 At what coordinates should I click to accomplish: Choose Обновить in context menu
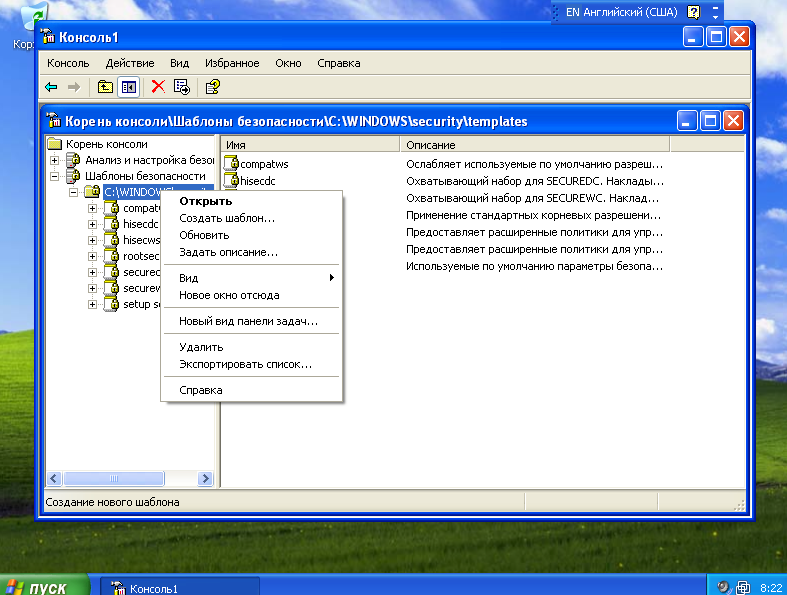[x=251, y=235]
